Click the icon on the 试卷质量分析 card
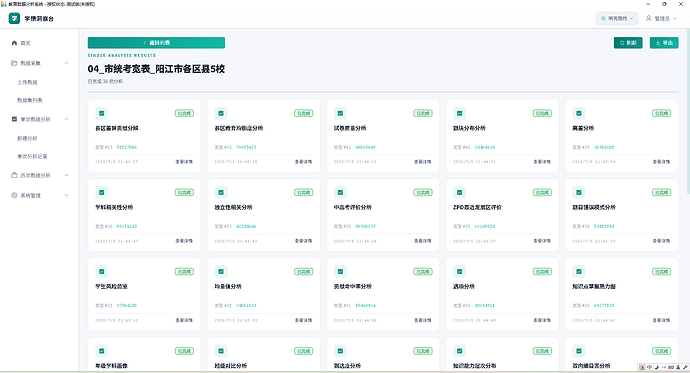This screenshot has width=690, height=373. [x=340, y=113]
